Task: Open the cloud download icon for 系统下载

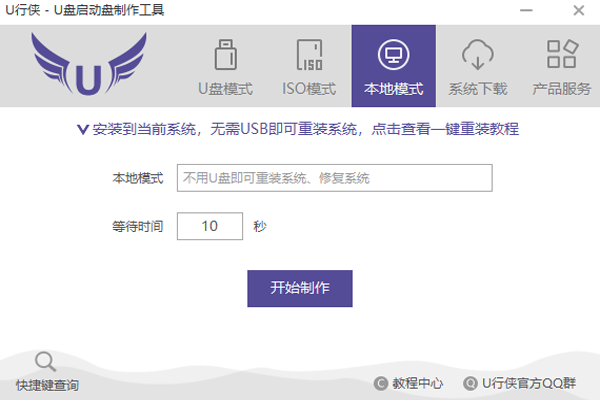Action: [478, 55]
